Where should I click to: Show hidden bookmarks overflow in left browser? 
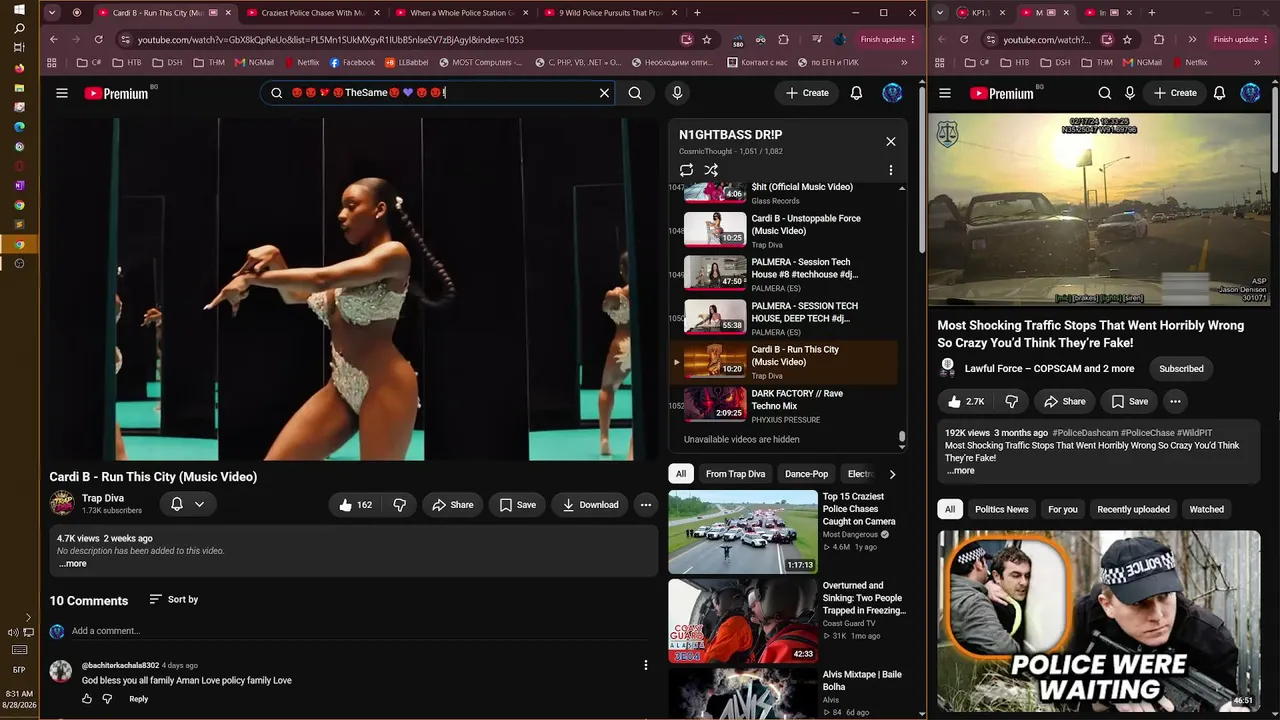tap(905, 62)
